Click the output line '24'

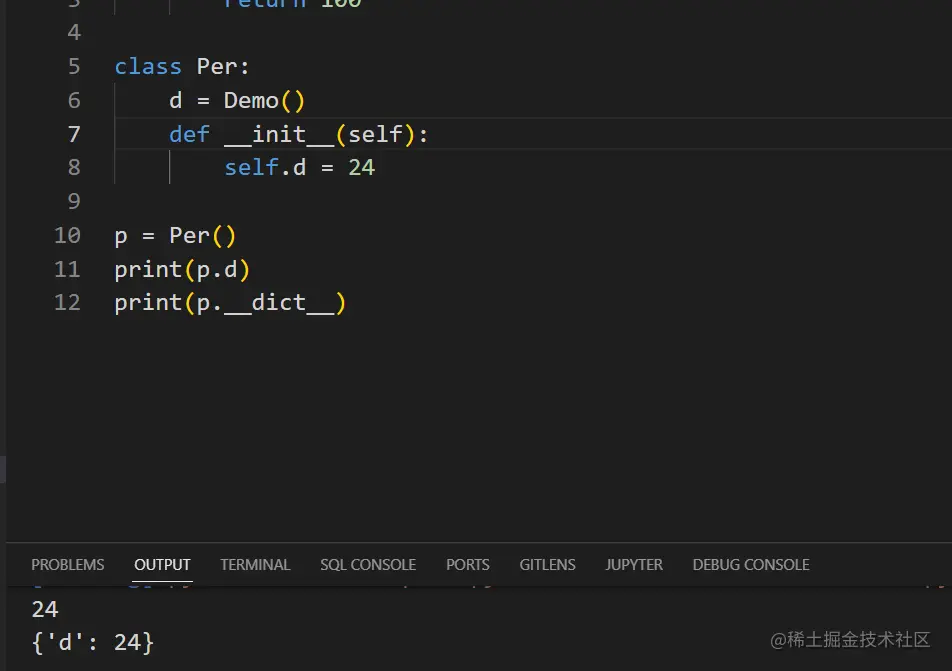point(45,609)
